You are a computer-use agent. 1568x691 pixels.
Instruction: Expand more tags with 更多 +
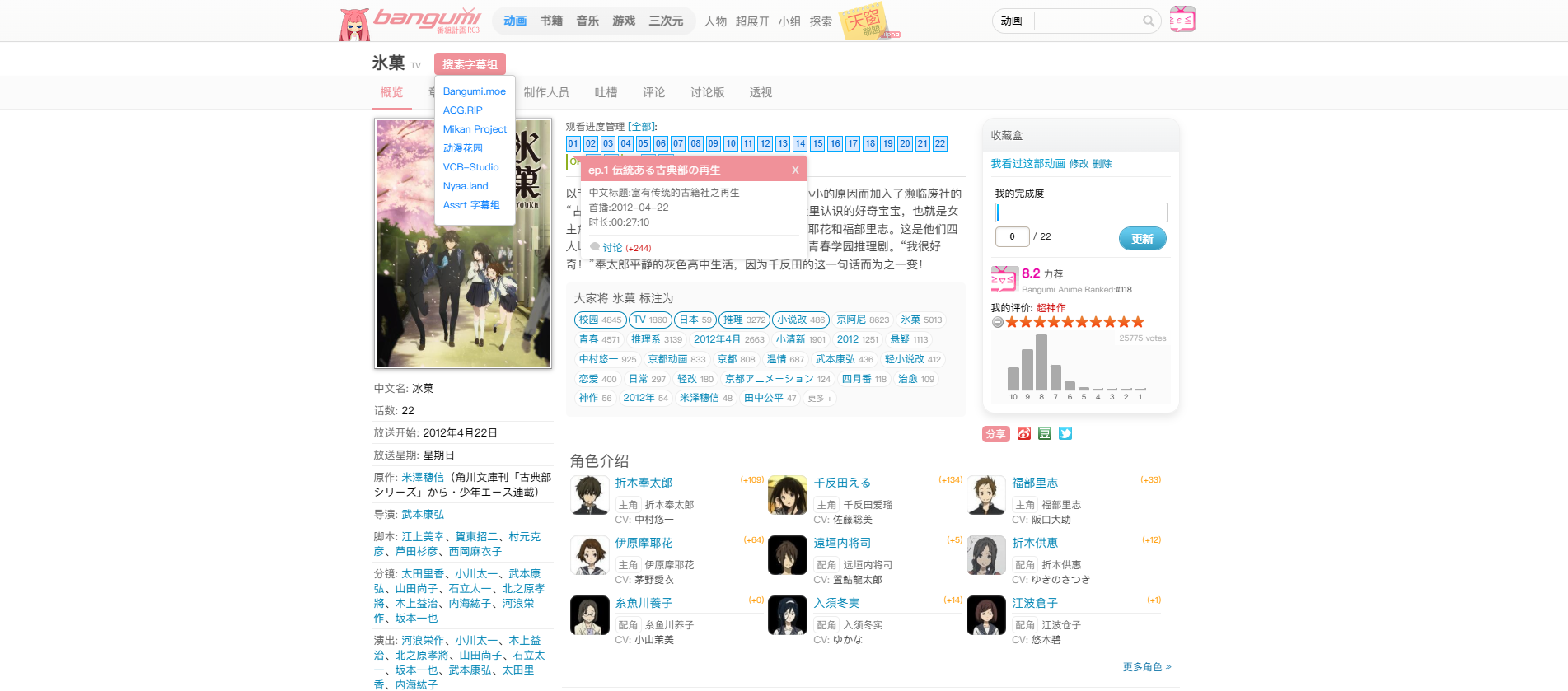coord(820,399)
